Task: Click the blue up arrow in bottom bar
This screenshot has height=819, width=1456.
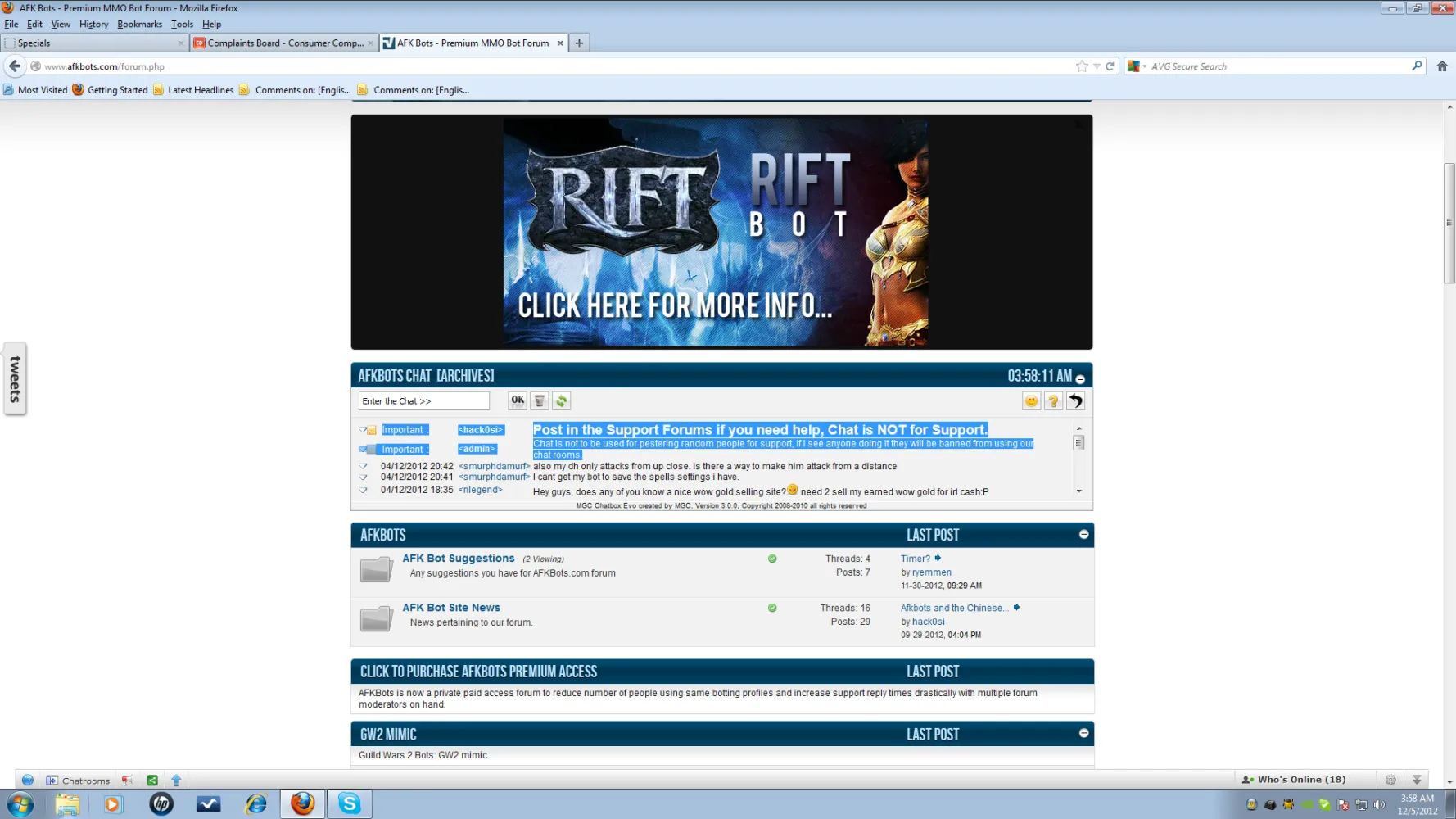Action: point(176,781)
